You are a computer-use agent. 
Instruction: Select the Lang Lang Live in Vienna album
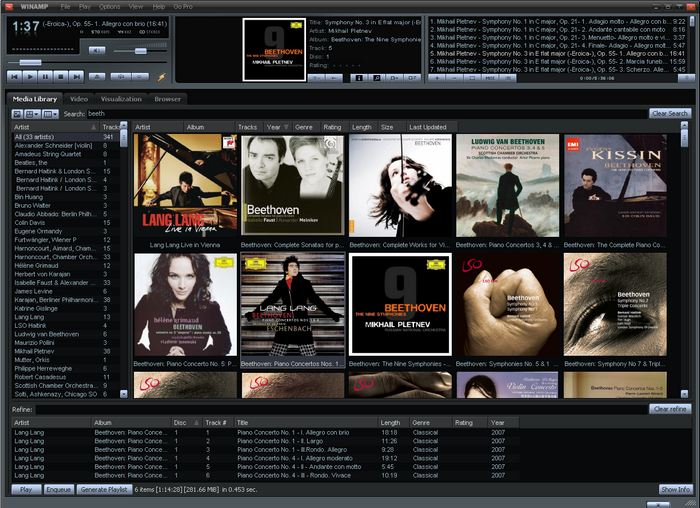[185, 192]
